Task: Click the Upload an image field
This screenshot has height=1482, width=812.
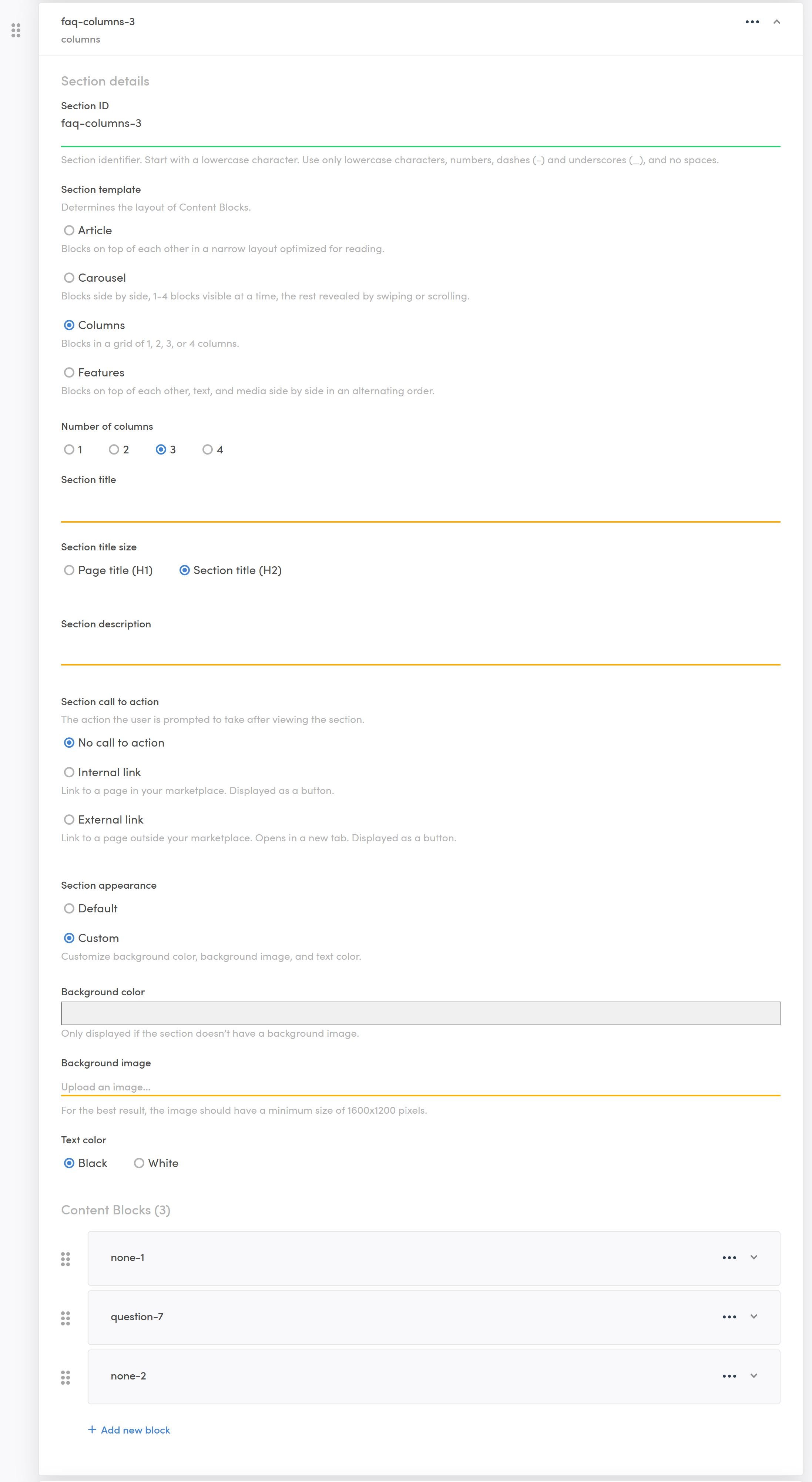Action: 420,1087
